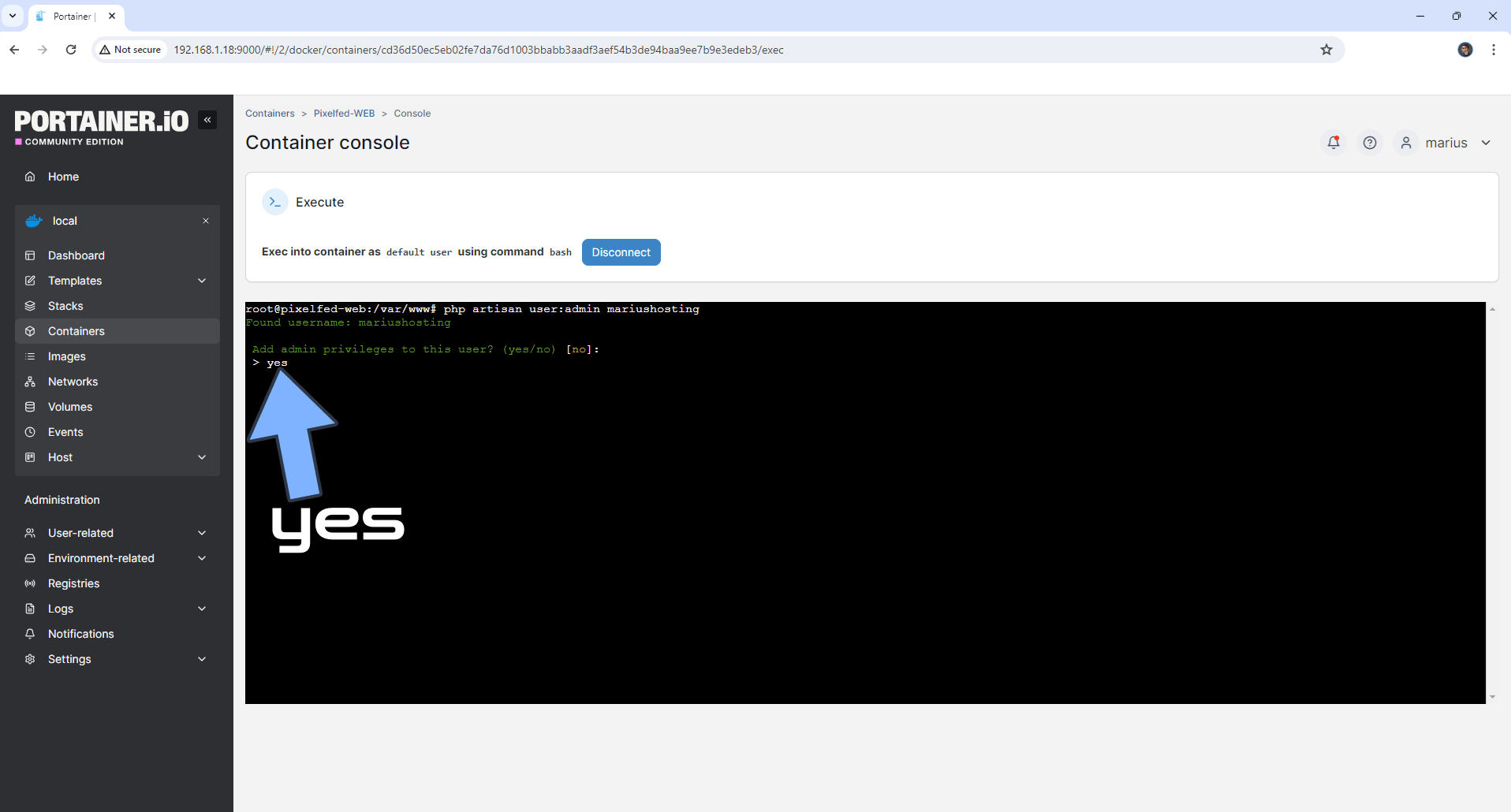This screenshot has height=812, width=1511.
Task: Open the notifications bell icon
Action: click(x=1334, y=143)
